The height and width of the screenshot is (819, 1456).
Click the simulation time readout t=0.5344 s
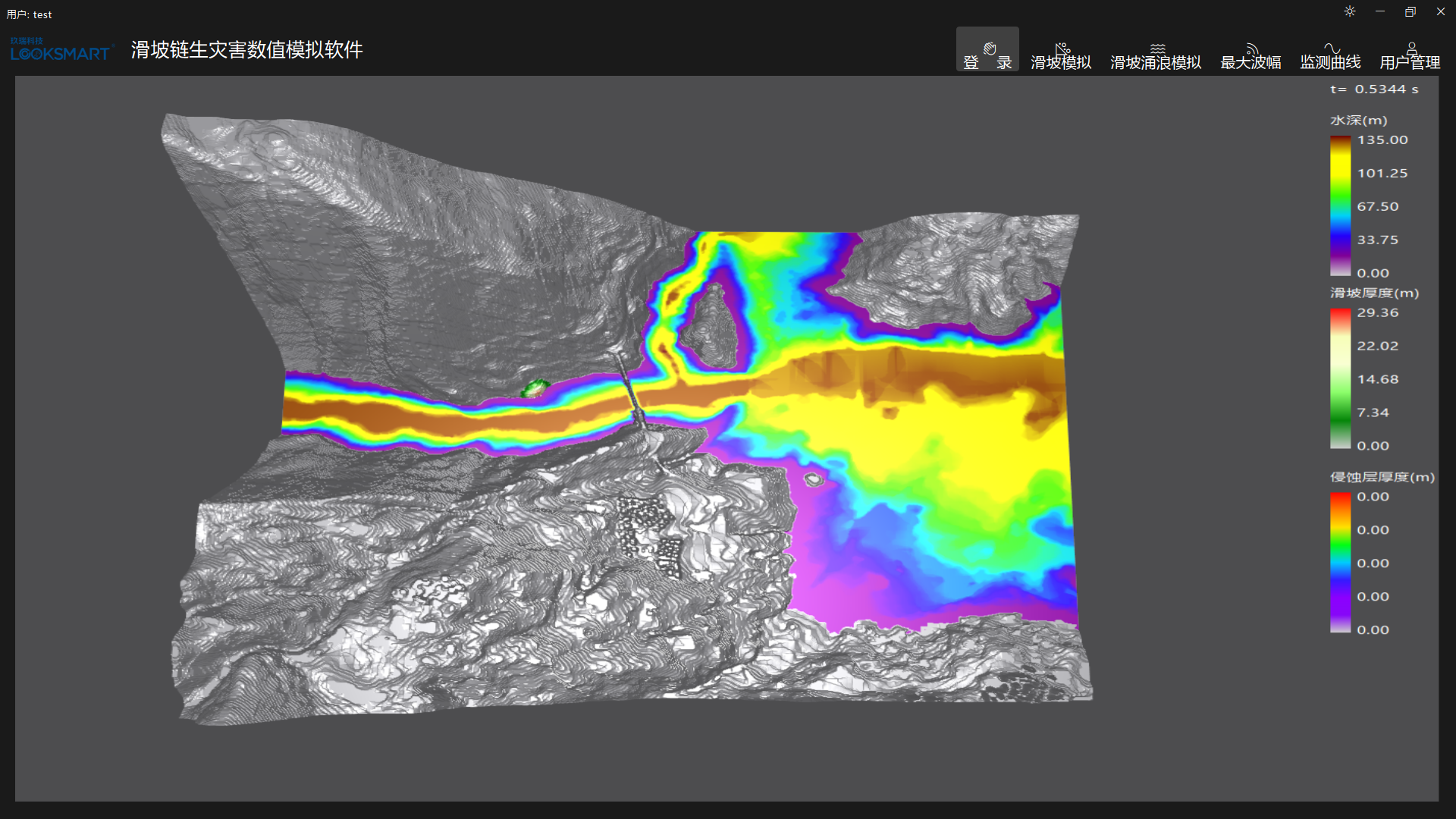coord(1374,89)
